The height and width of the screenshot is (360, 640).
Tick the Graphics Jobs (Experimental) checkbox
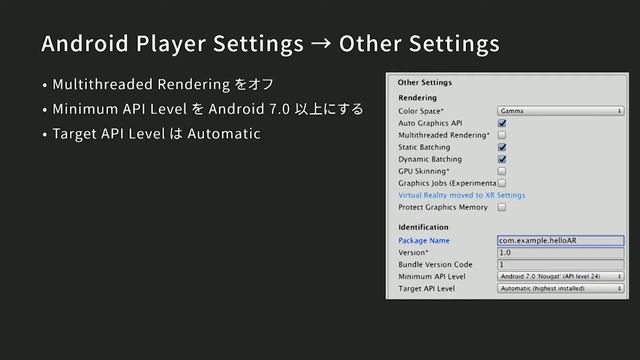pyautogui.click(x=502, y=183)
